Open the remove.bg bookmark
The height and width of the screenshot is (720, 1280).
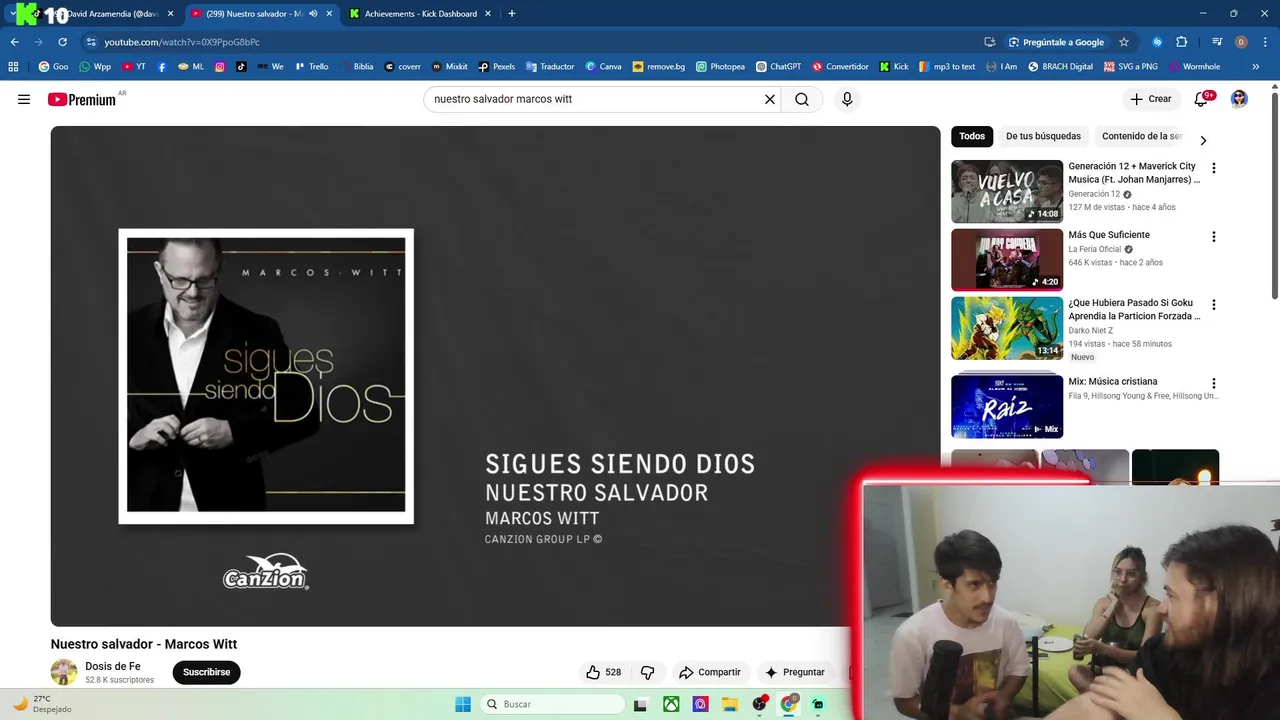tap(658, 67)
